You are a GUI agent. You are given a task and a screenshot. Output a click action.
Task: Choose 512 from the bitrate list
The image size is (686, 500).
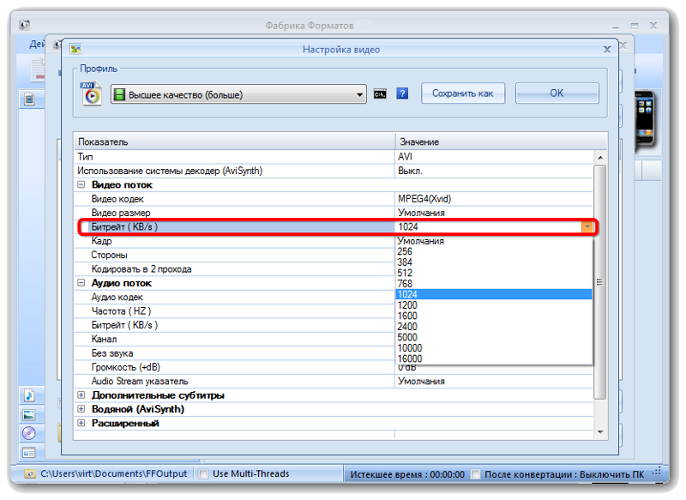[494, 273]
